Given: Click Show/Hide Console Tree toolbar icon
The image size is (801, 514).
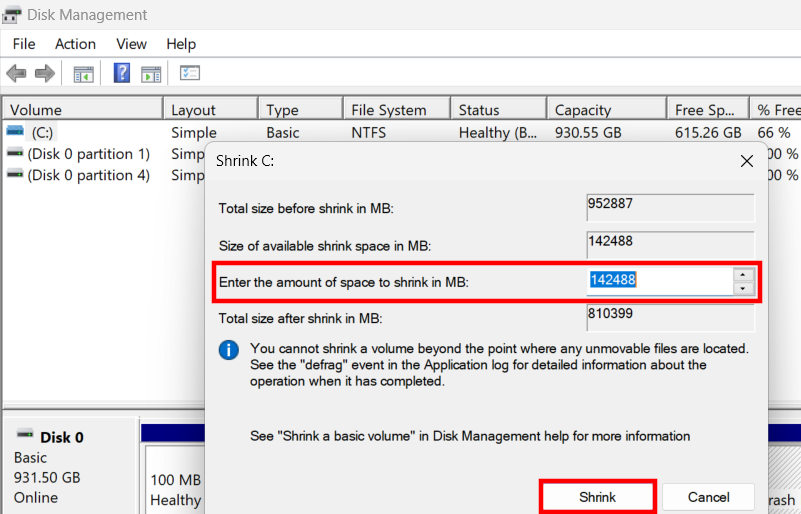Looking at the screenshot, I should (x=84, y=73).
